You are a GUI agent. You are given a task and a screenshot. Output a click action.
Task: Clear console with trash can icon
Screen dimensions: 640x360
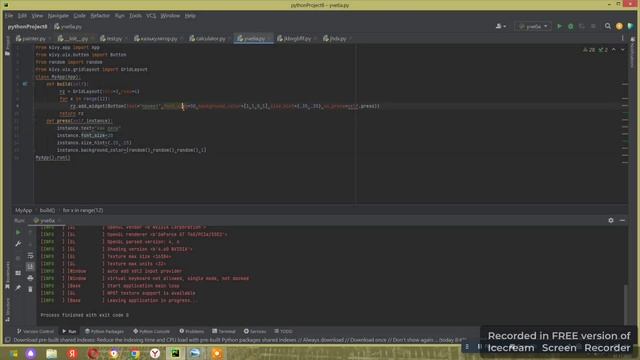(x=31, y=289)
